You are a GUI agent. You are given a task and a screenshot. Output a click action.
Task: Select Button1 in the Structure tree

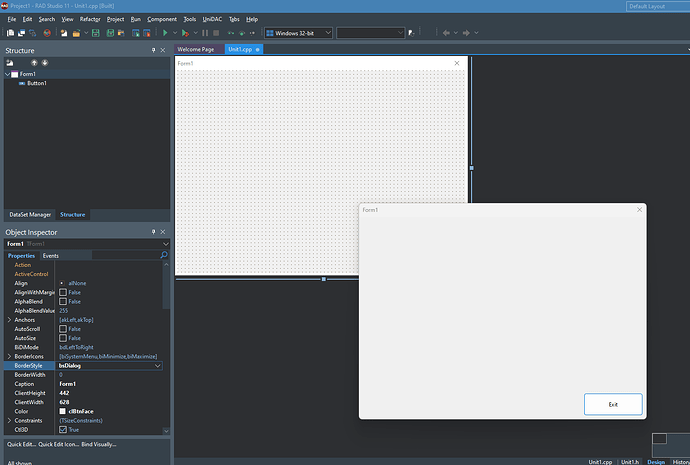(37, 83)
